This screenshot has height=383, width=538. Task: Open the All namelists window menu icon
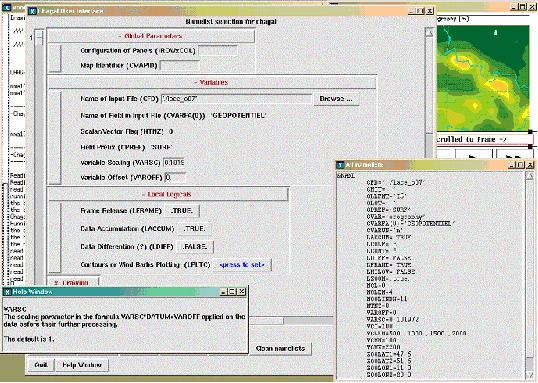[340, 165]
